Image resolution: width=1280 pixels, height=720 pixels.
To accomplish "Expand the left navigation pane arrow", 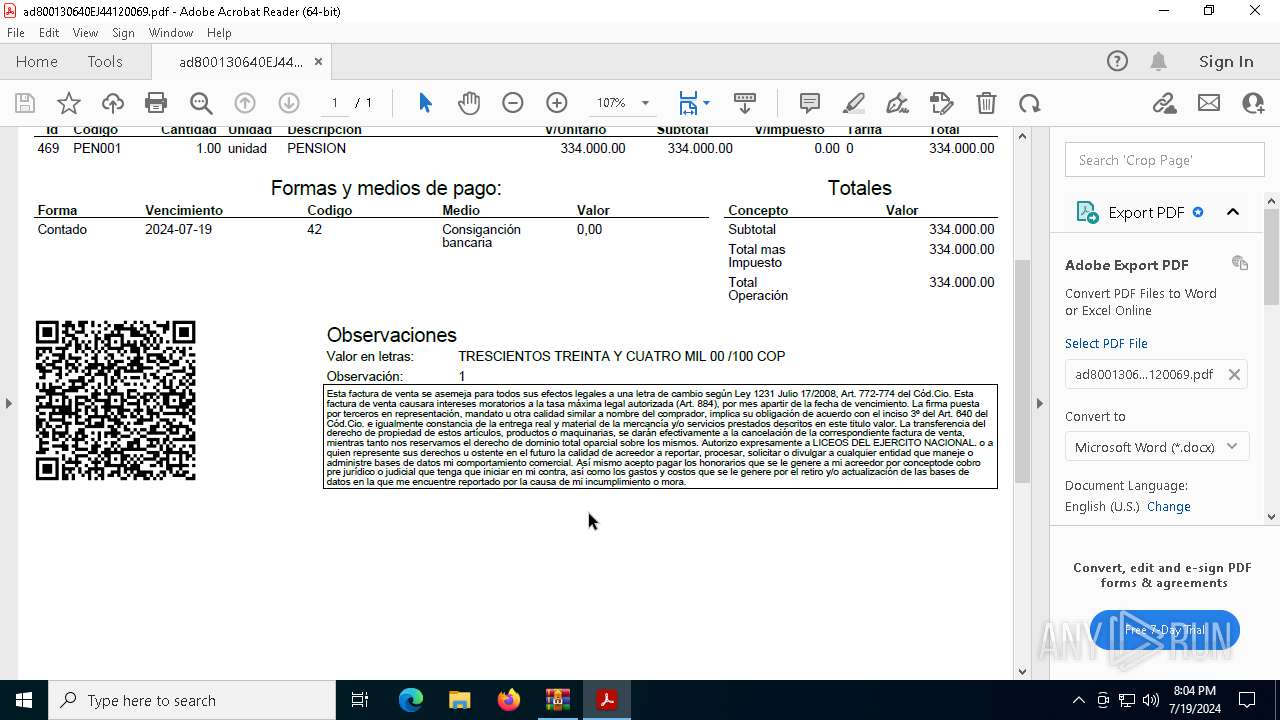I will tap(8, 403).
